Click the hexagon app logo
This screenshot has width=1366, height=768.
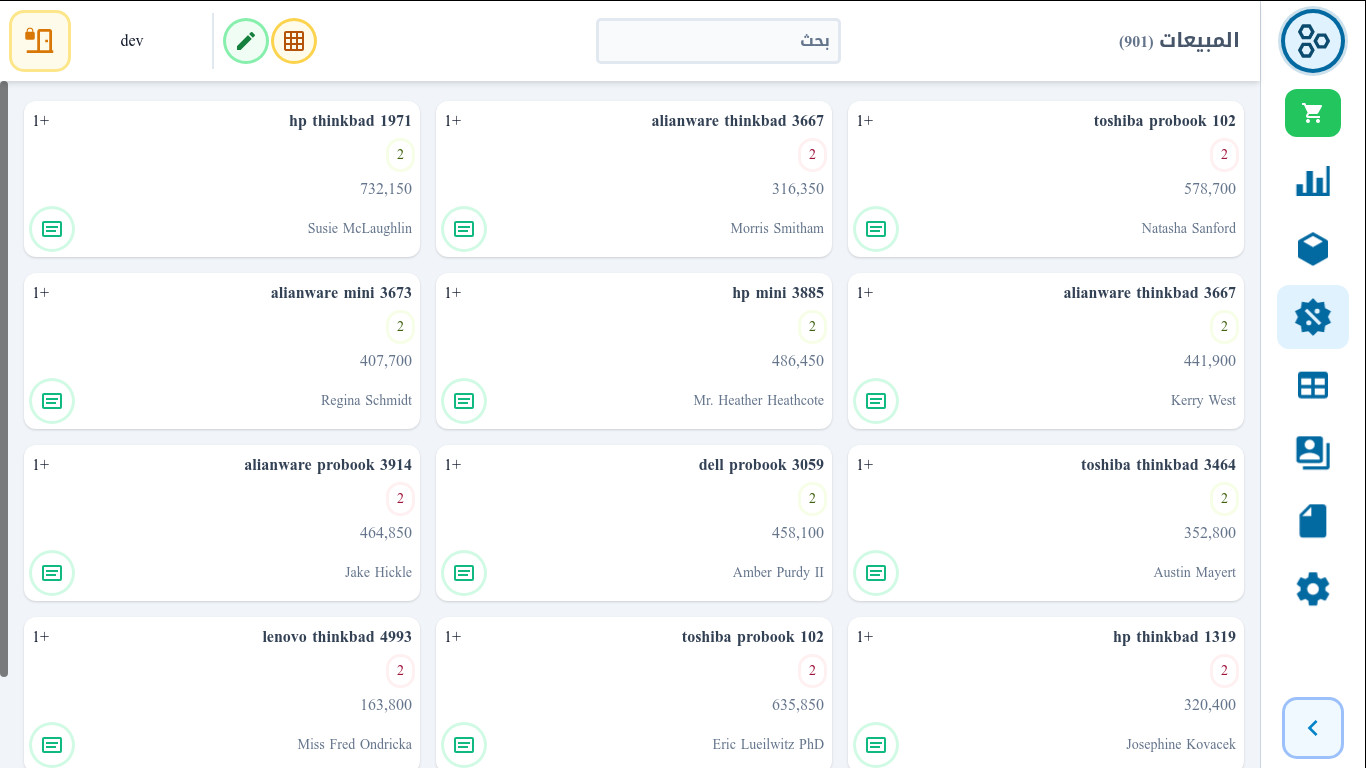pos(1312,41)
